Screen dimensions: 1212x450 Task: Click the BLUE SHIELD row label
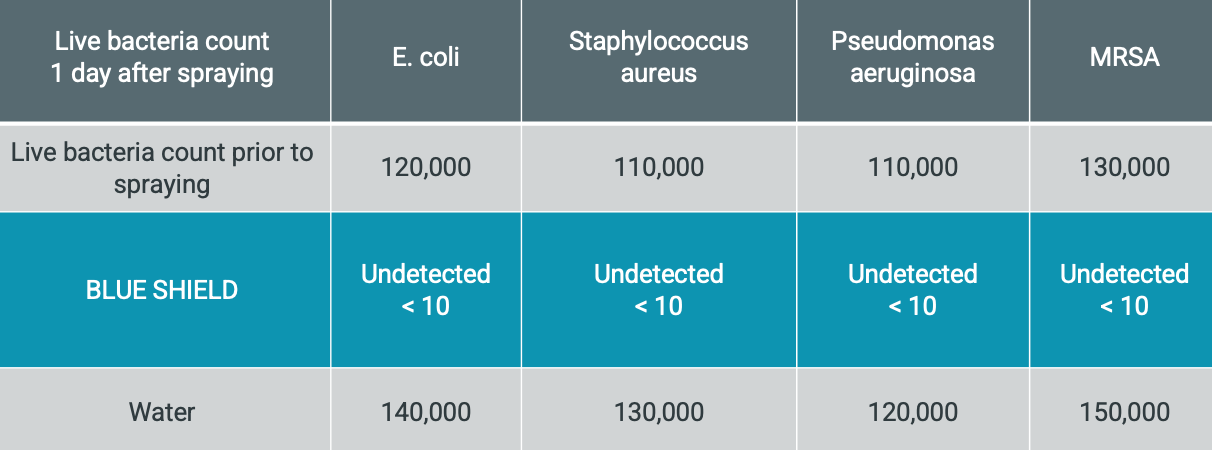click(162, 290)
